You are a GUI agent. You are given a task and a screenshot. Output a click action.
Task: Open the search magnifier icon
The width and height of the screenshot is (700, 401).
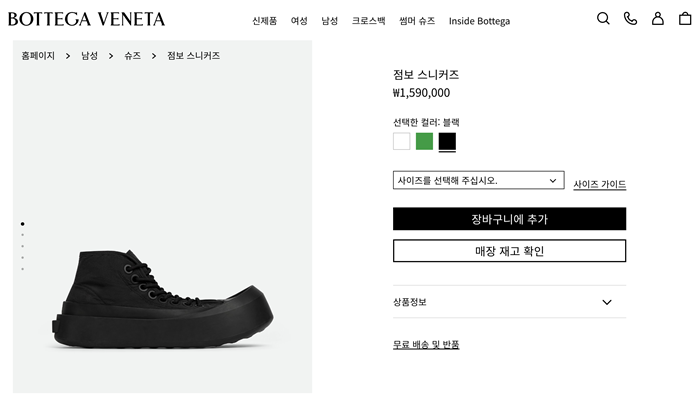pyautogui.click(x=603, y=18)
